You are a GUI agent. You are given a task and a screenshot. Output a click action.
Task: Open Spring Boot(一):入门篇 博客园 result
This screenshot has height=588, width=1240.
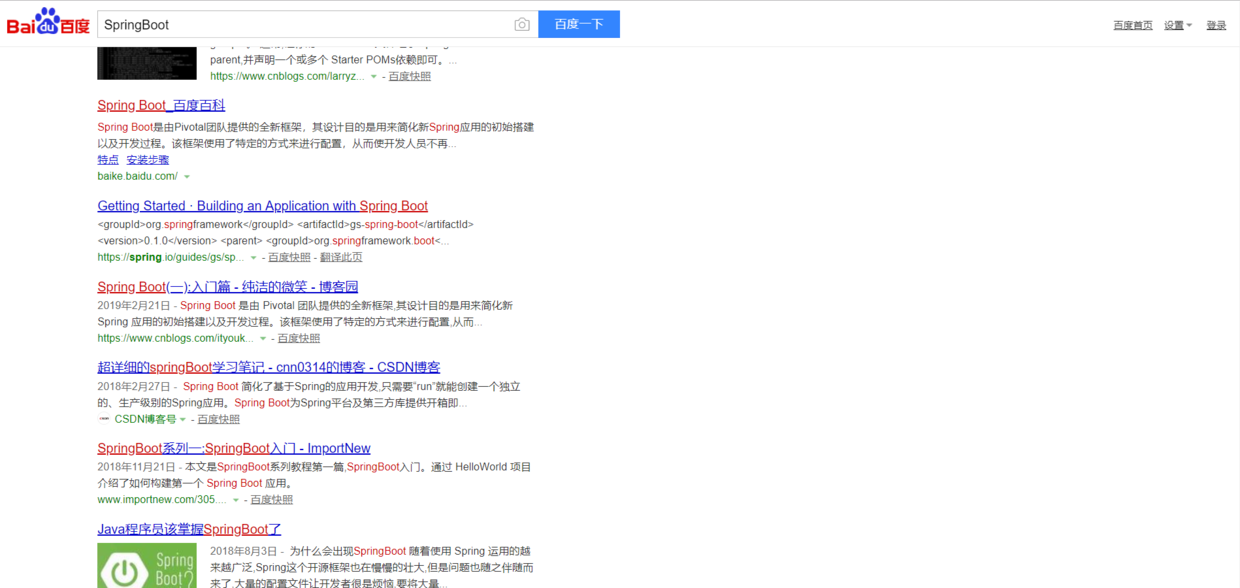228,287
